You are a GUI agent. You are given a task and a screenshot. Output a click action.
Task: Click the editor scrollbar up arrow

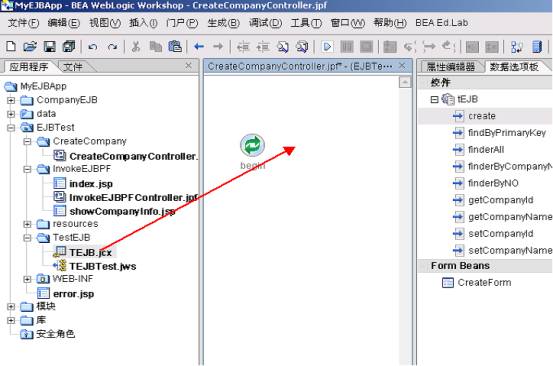pyautogui.click(x=405, y=82)
